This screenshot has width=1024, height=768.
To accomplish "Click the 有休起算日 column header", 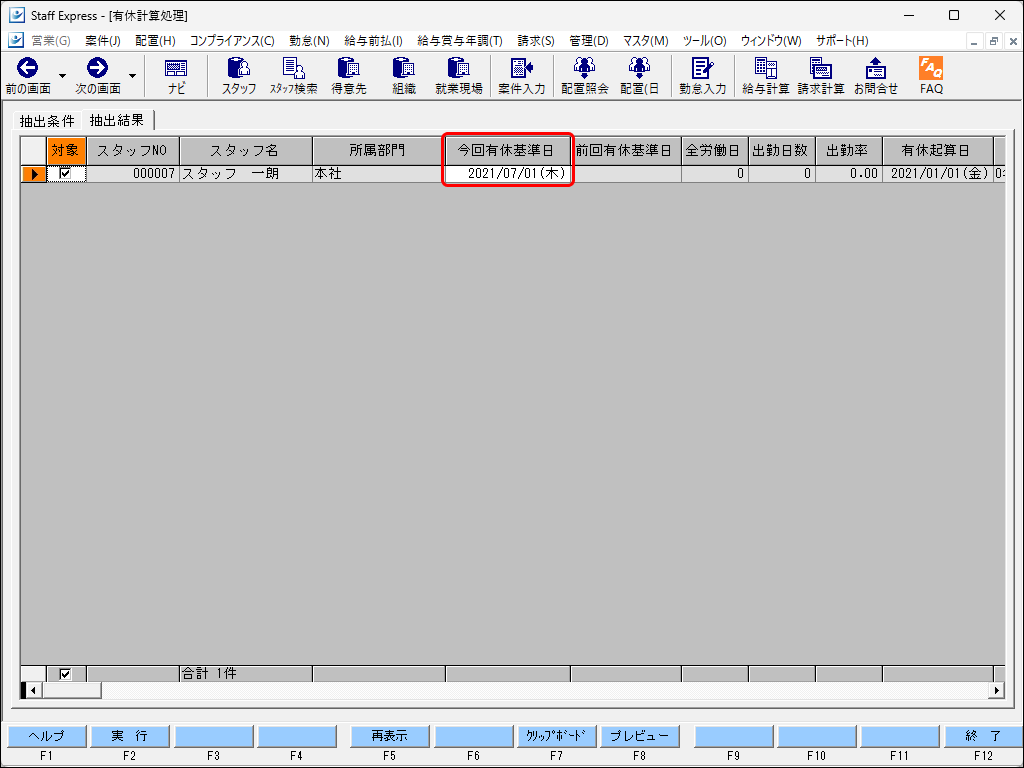I will pyautogui.click(x=938, y=151).
